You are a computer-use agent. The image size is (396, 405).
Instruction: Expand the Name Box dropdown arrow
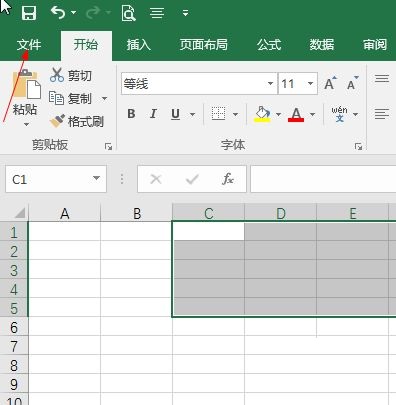tap(97, 178)
